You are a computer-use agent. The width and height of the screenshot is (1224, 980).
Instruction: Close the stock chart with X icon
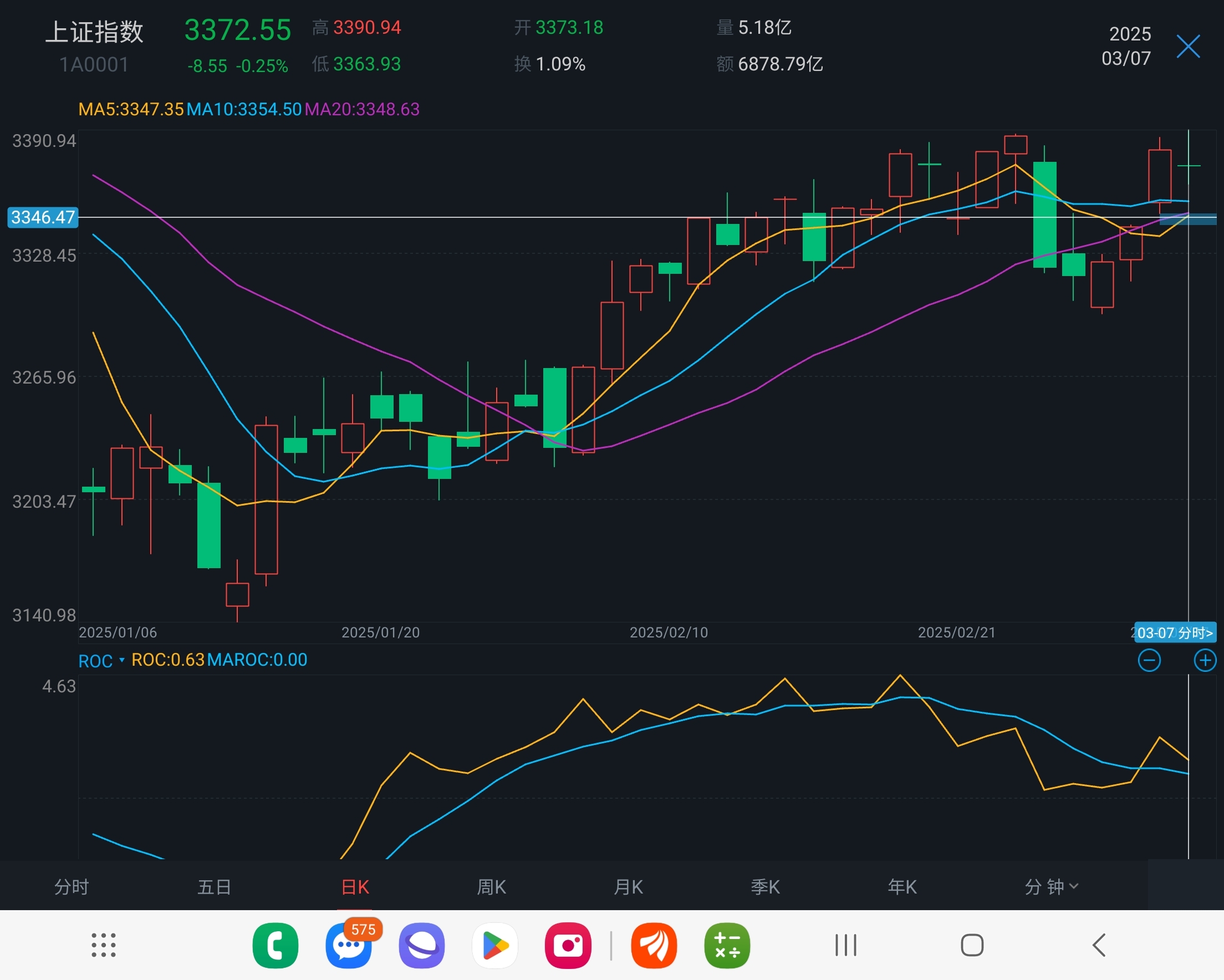pyautogui.click(x=1187, y=47)
